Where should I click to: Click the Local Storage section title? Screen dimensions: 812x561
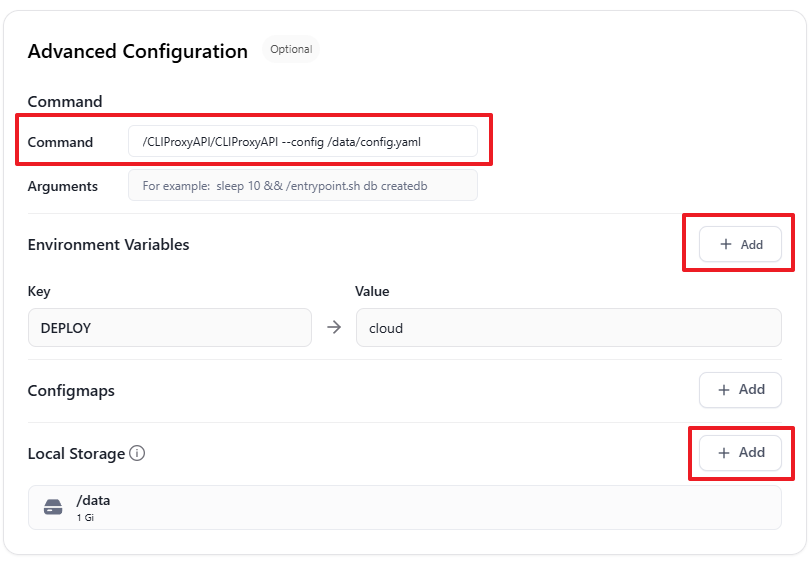coord(76,453)
